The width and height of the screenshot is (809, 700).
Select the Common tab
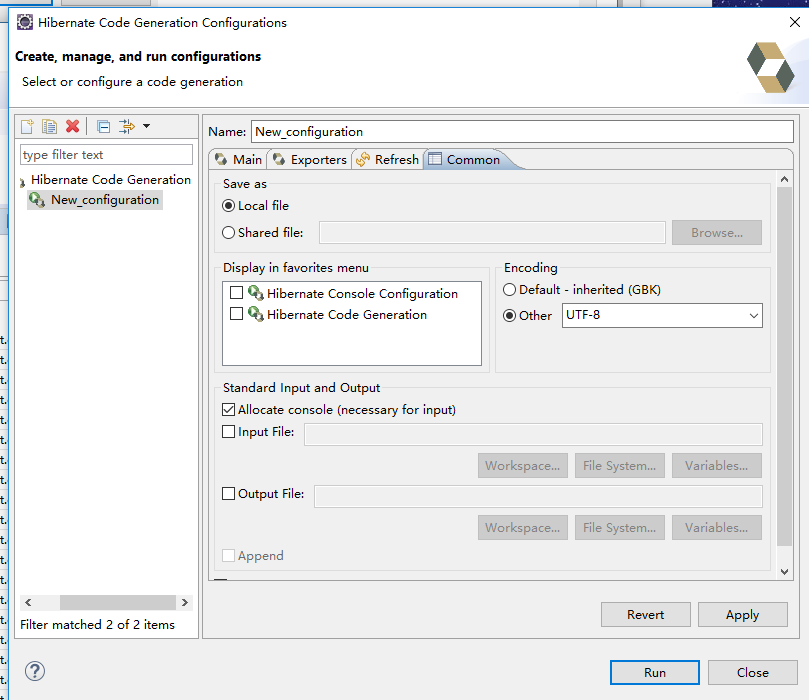point(465,159)
